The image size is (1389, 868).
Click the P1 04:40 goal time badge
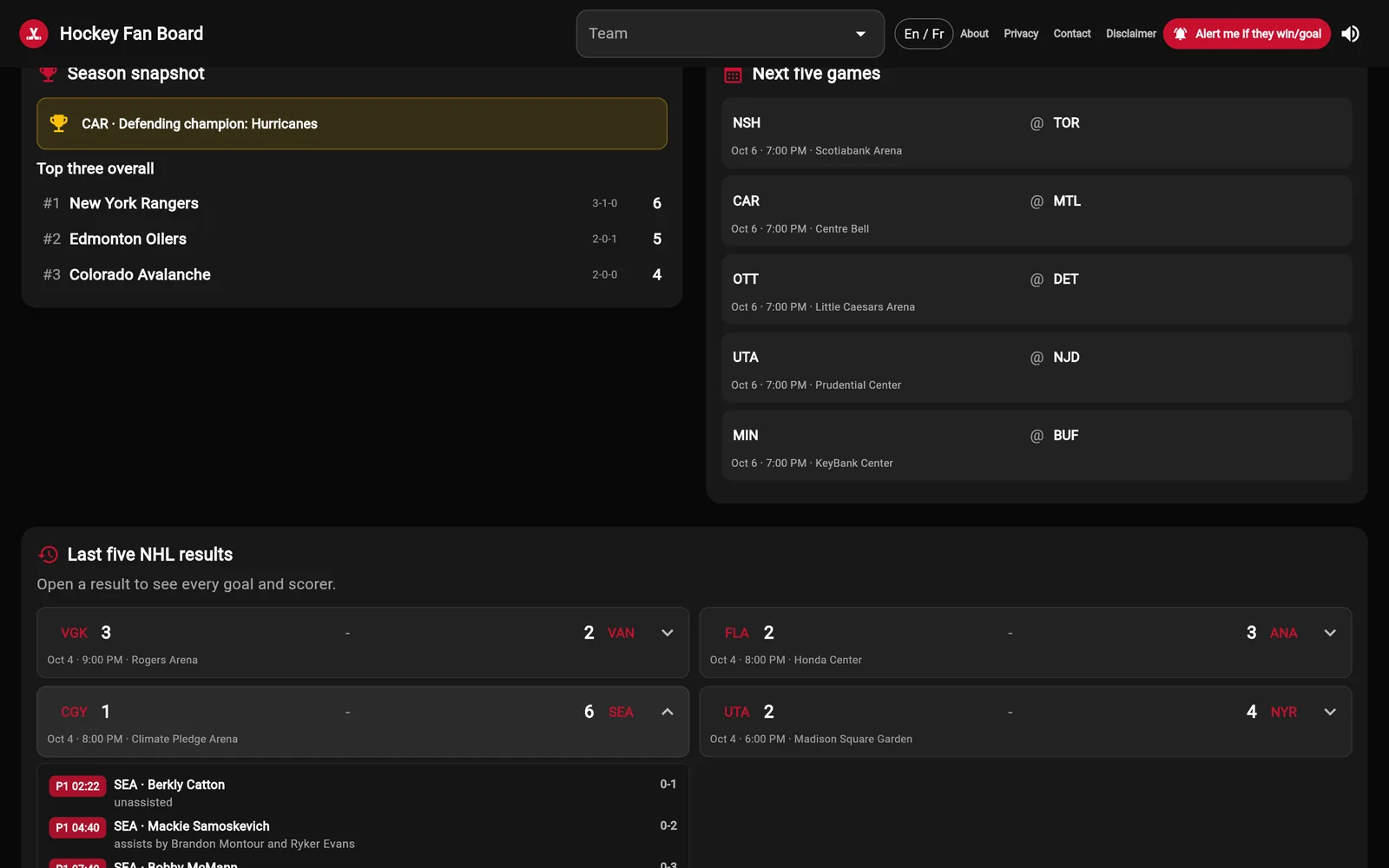tap(77, 828)
